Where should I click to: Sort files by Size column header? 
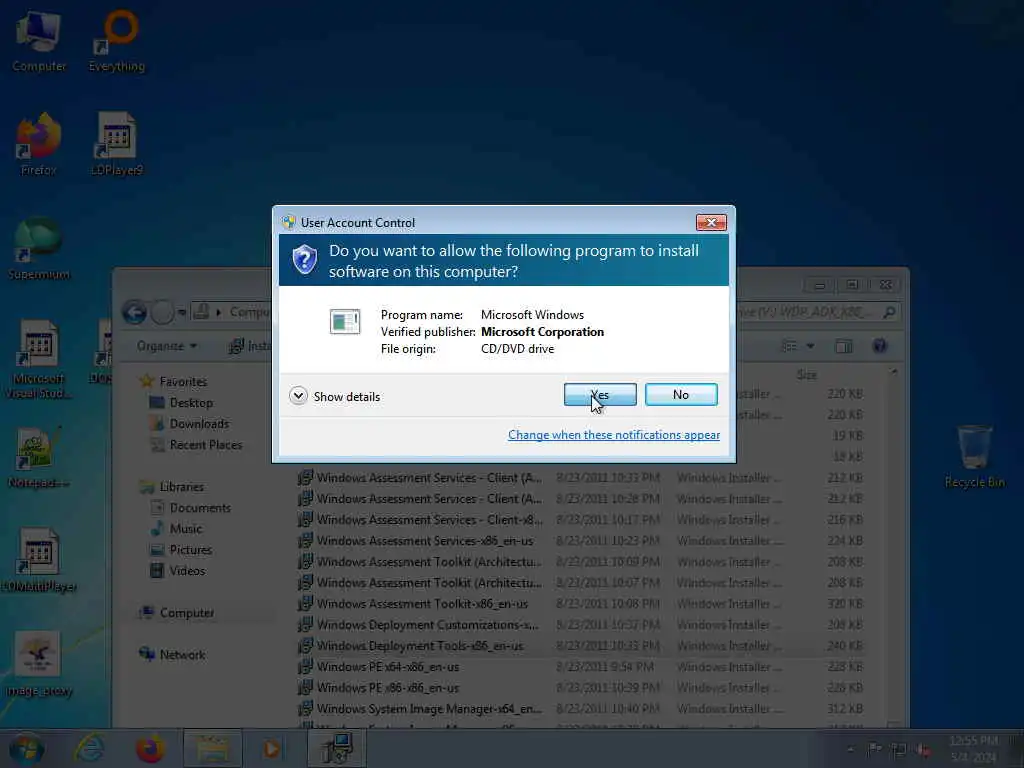tap(807, 375)
